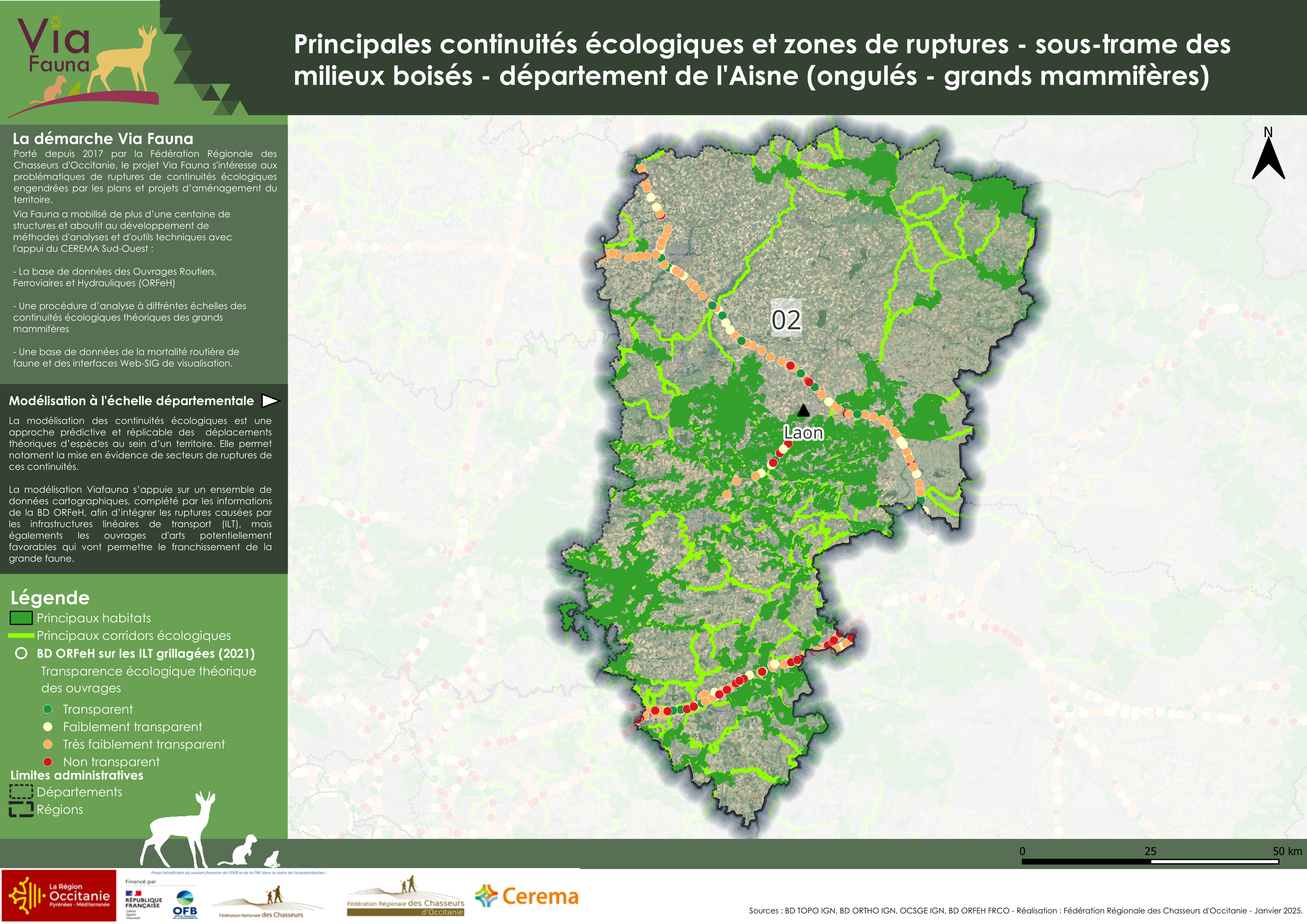Click the orange Très faiblement transparent circle
The image size is (1307, 924).
pos(48,744)
